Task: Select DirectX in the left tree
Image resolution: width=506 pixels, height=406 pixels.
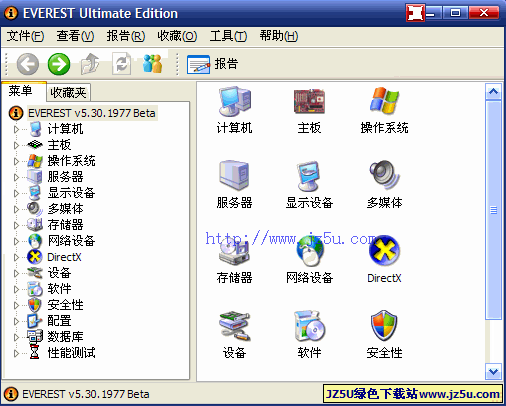Action: click(x=64, y=257)
